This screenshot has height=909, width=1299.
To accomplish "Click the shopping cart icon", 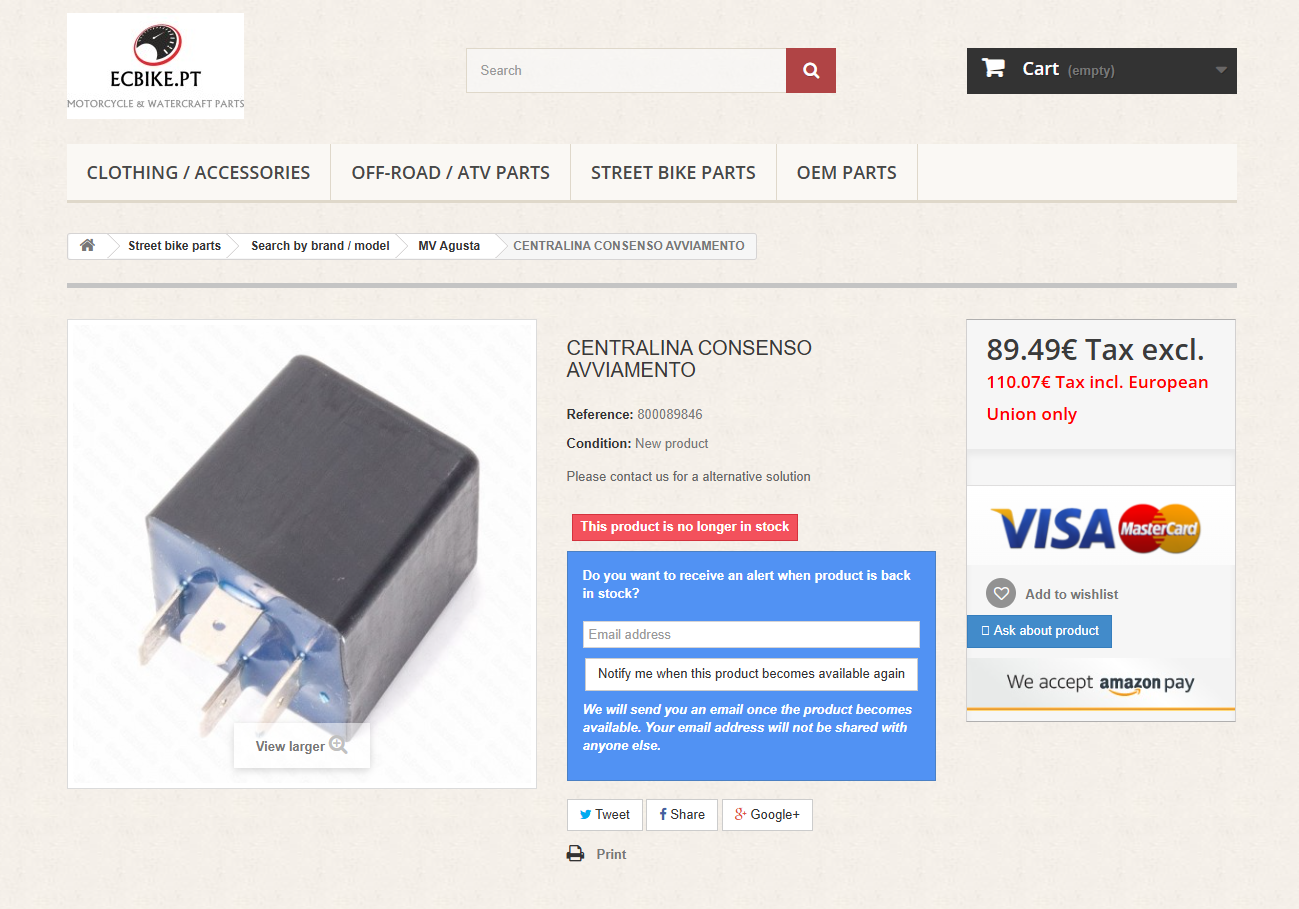I will point(993,68).
